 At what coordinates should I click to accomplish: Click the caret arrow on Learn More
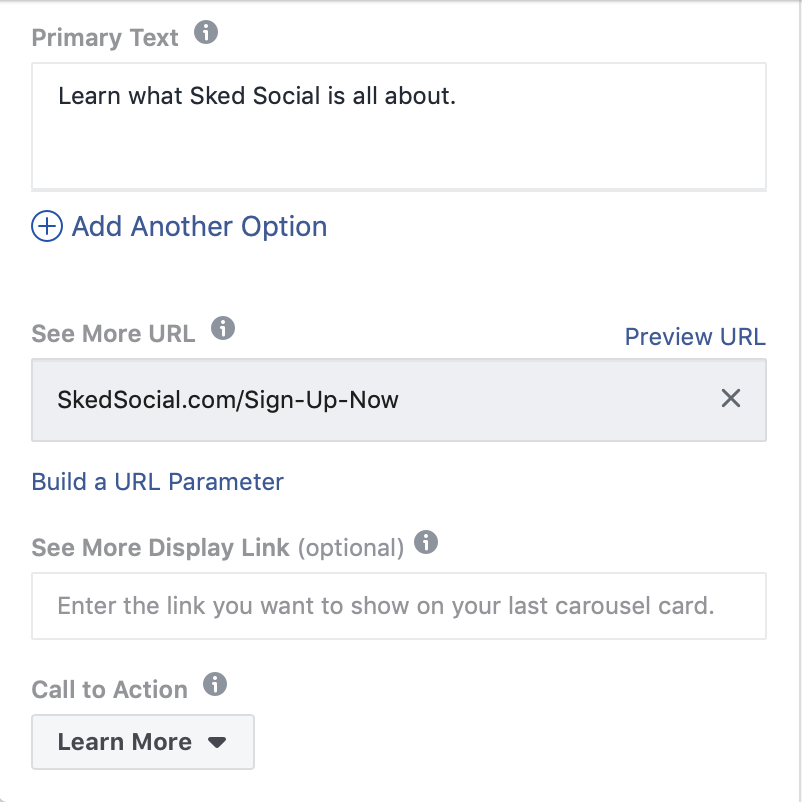coord(217,743)
